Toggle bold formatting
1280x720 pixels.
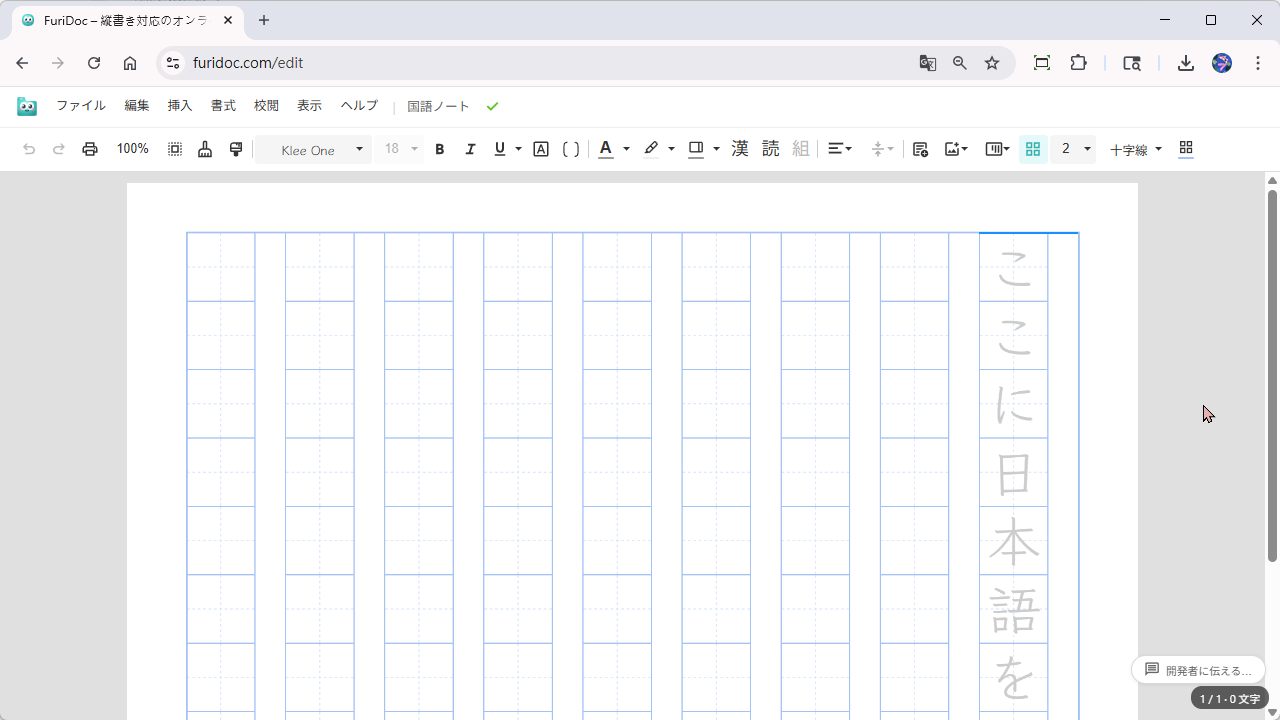coord(439,149)
